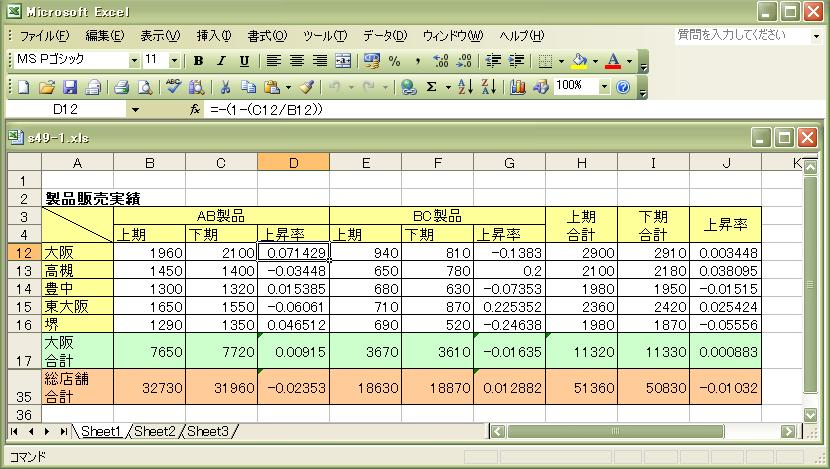Apply percent style

pyautogui.click(x=394, y=61)
